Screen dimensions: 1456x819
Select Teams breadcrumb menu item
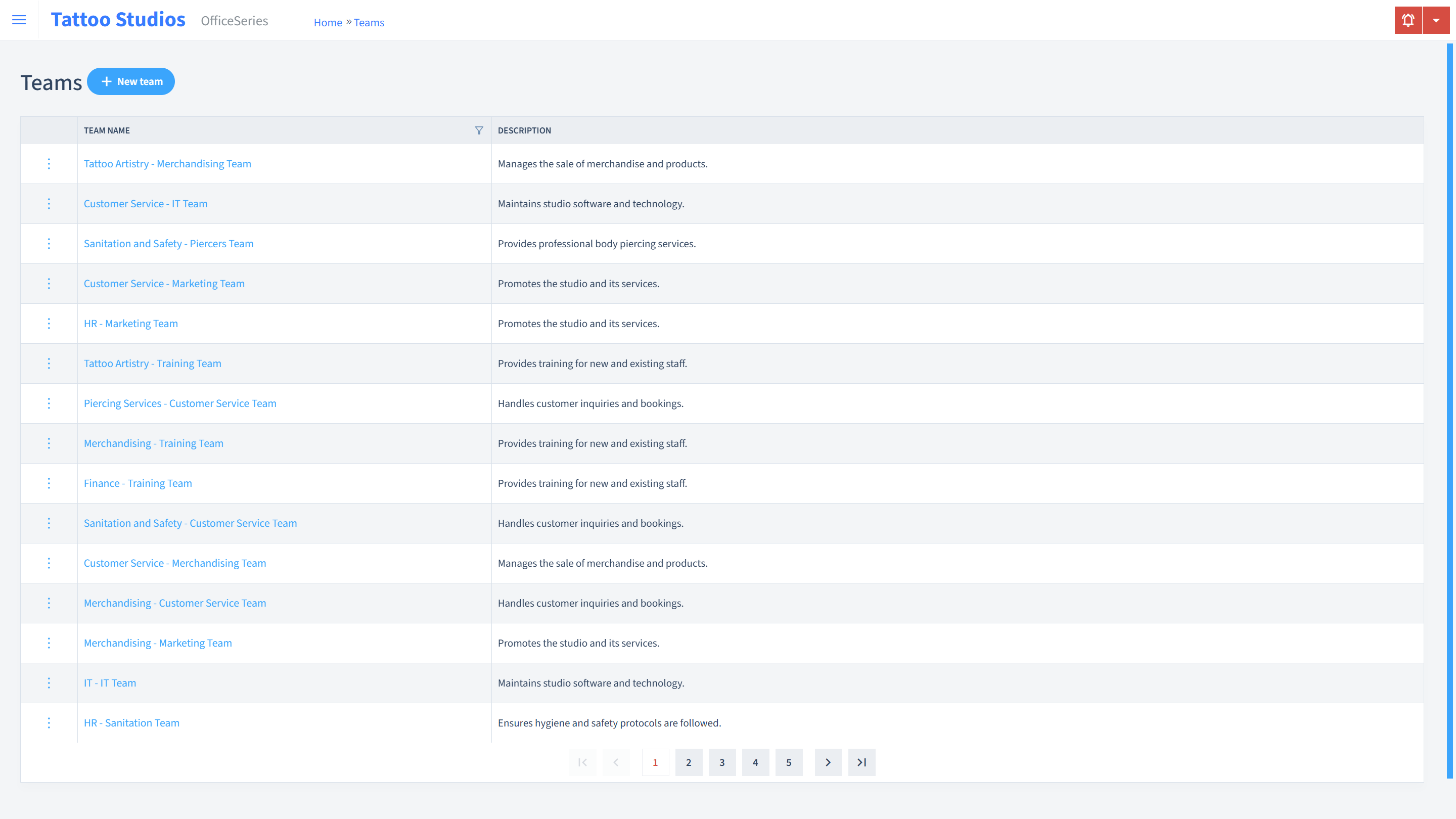click(369, 22)
